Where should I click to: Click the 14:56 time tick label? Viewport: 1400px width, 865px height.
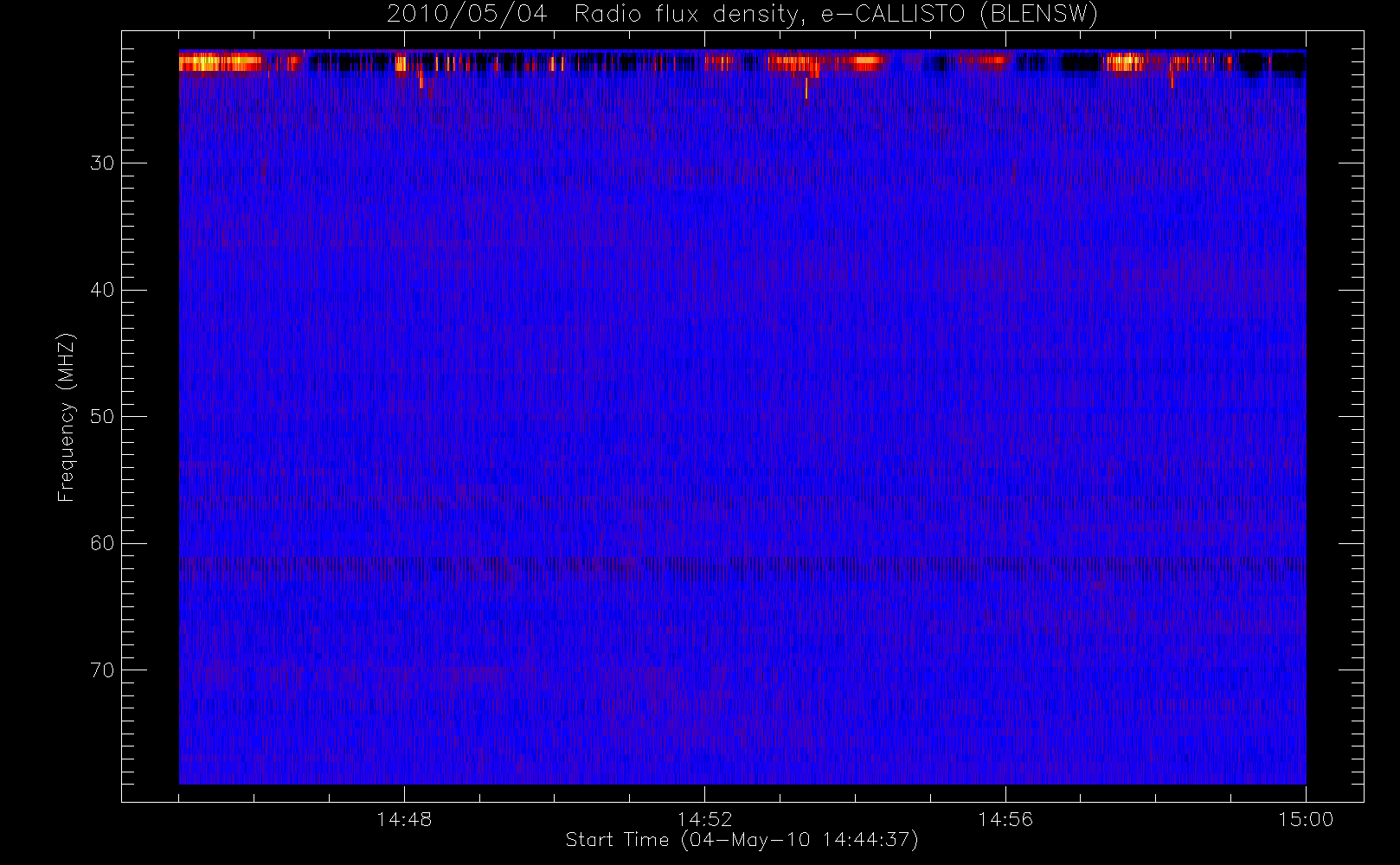pyautogui.click(x=1005, y=819)
